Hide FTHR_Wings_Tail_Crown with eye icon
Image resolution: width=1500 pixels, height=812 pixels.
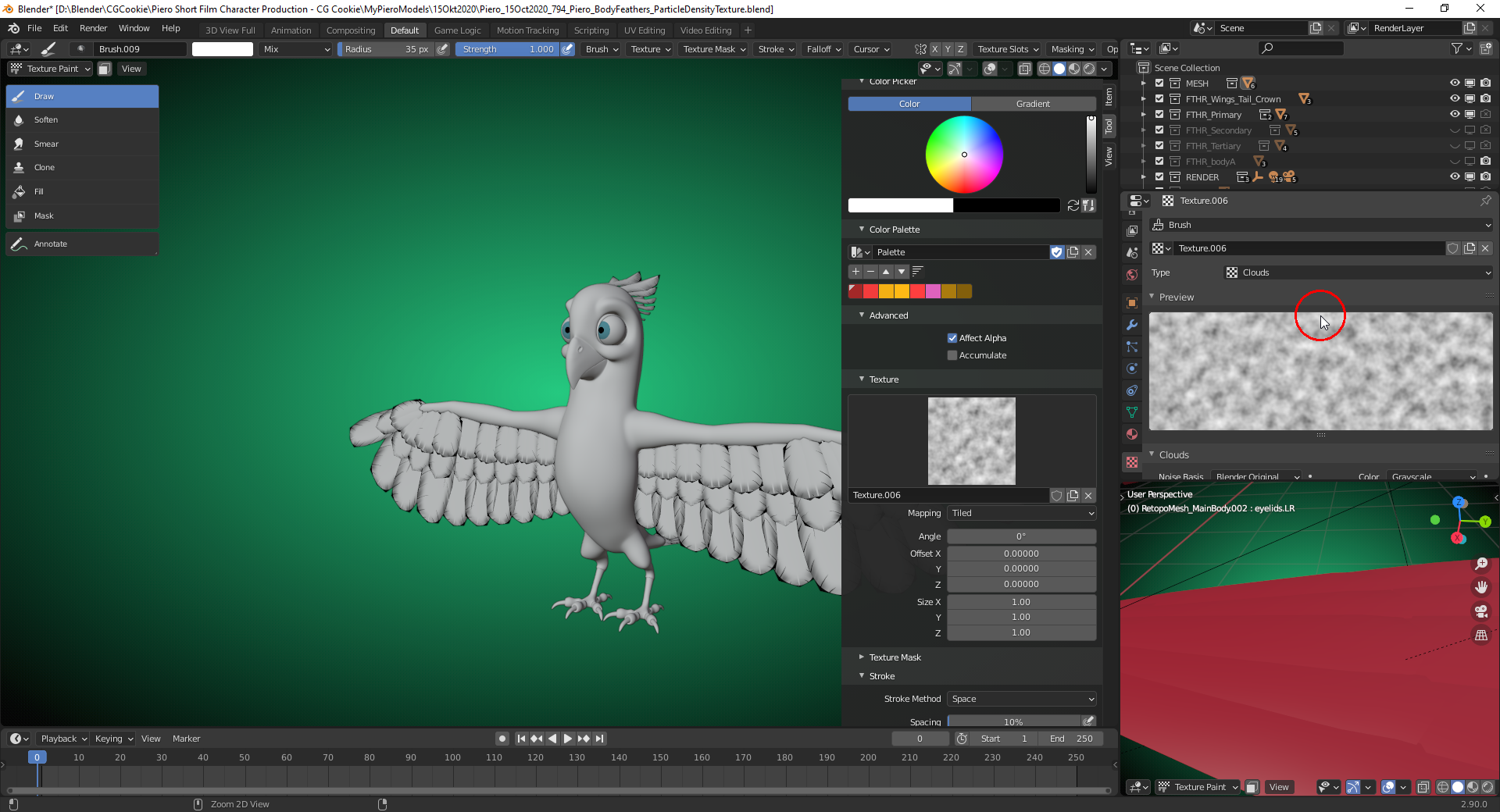1455,98
